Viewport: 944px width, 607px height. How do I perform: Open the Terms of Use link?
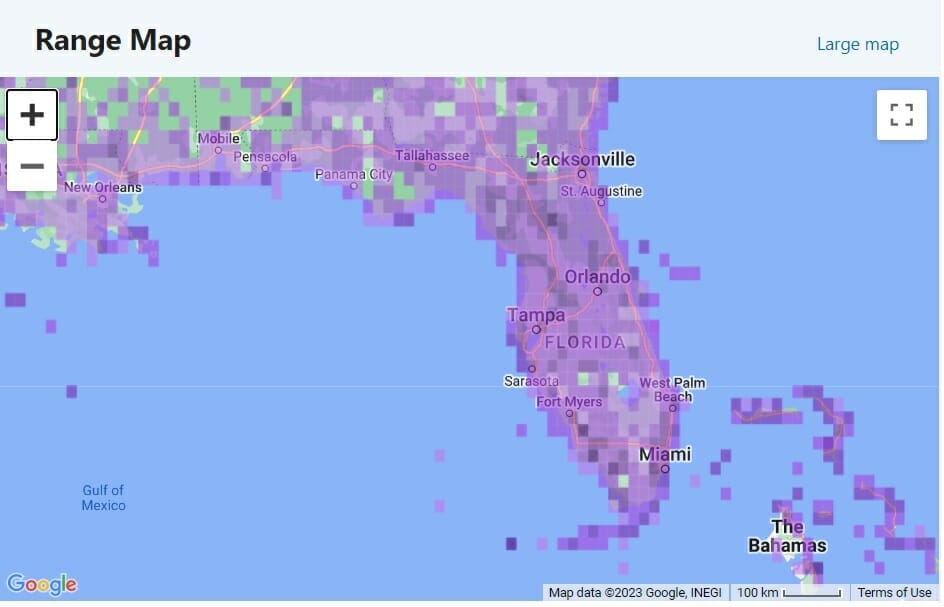[x=896, y=594]
